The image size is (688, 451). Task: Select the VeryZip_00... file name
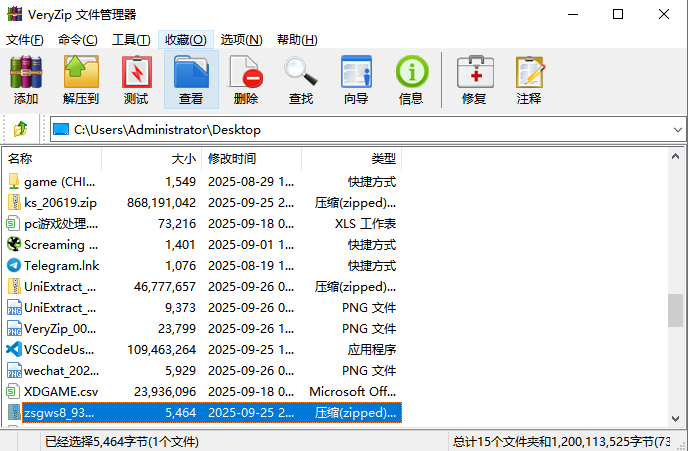[x=60, y=329]
